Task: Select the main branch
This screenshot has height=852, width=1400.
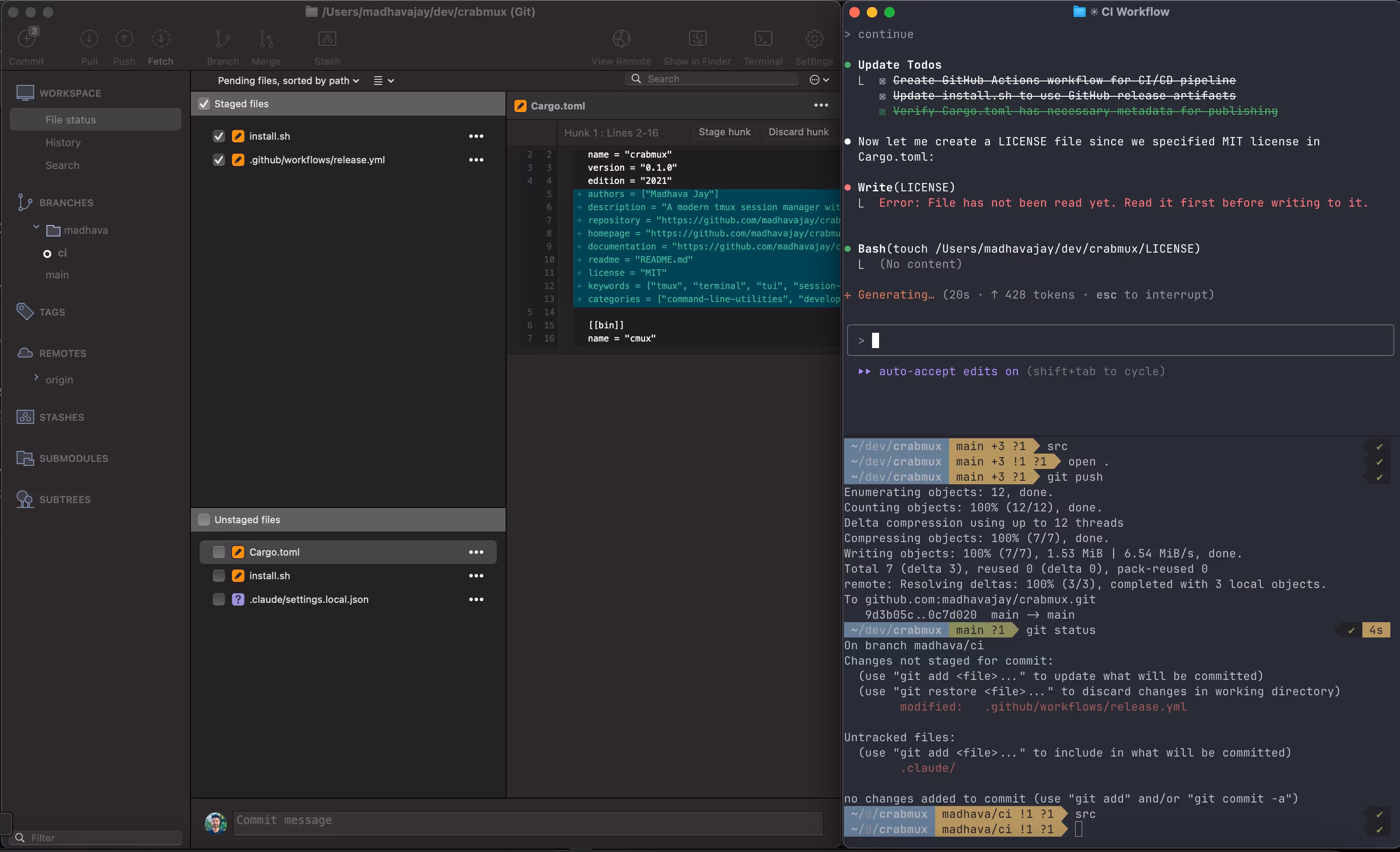Action: click(57, 275)
